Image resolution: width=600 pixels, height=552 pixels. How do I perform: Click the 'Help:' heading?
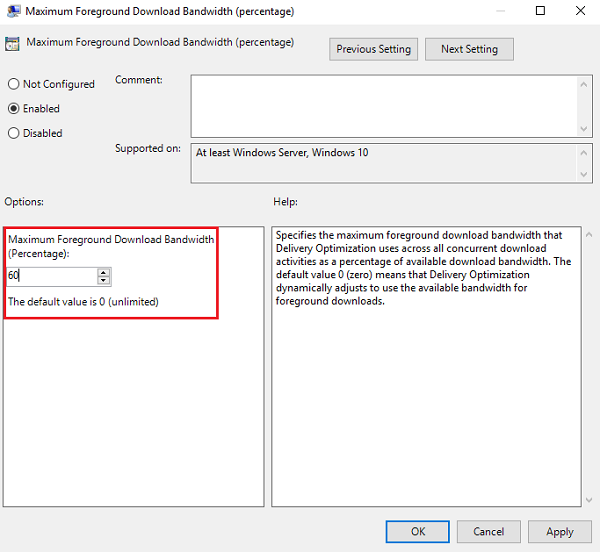tap(285, 202)
